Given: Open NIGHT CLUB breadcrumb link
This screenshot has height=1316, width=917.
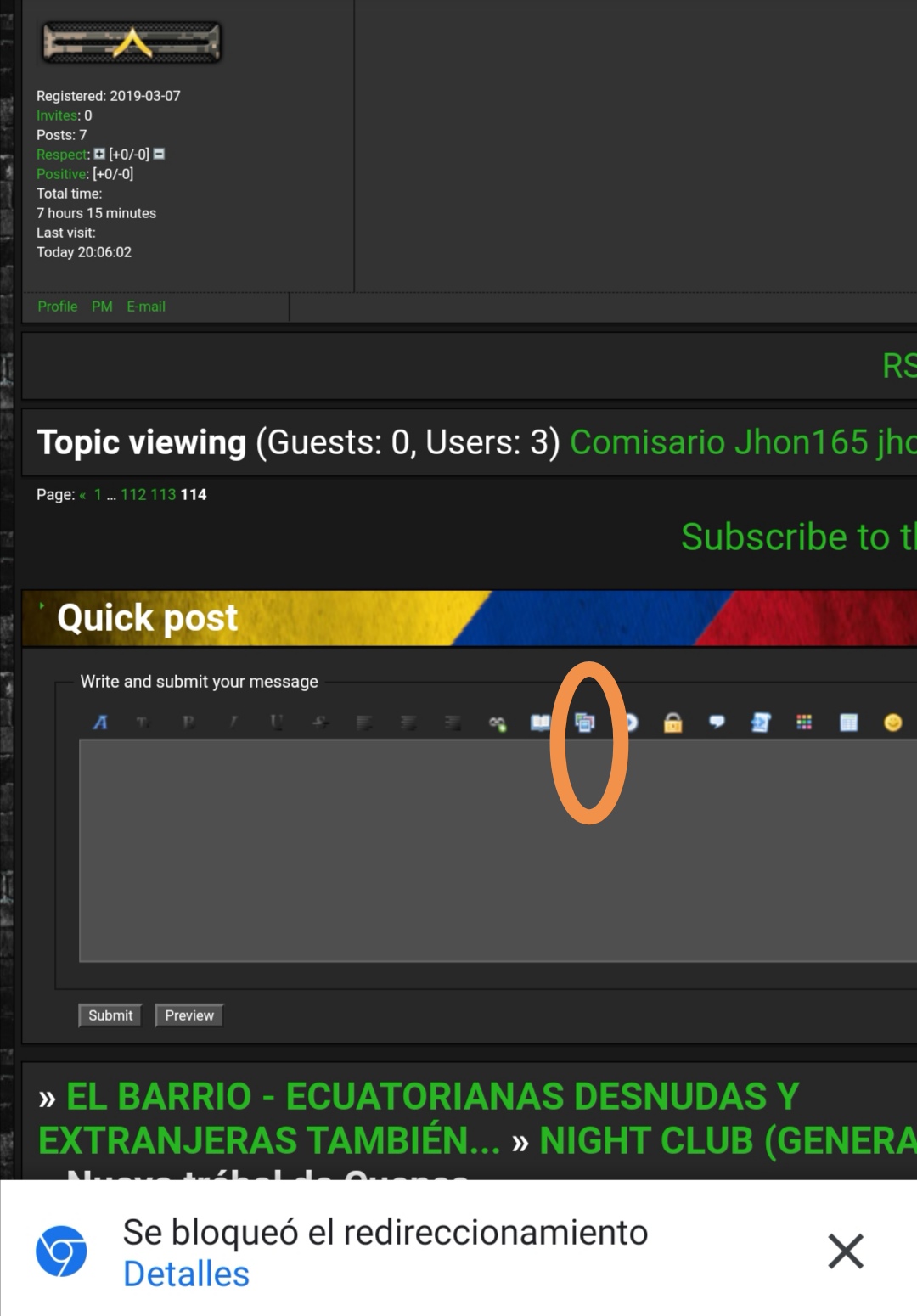Looking at the screenshot, I should [728, 1140].
